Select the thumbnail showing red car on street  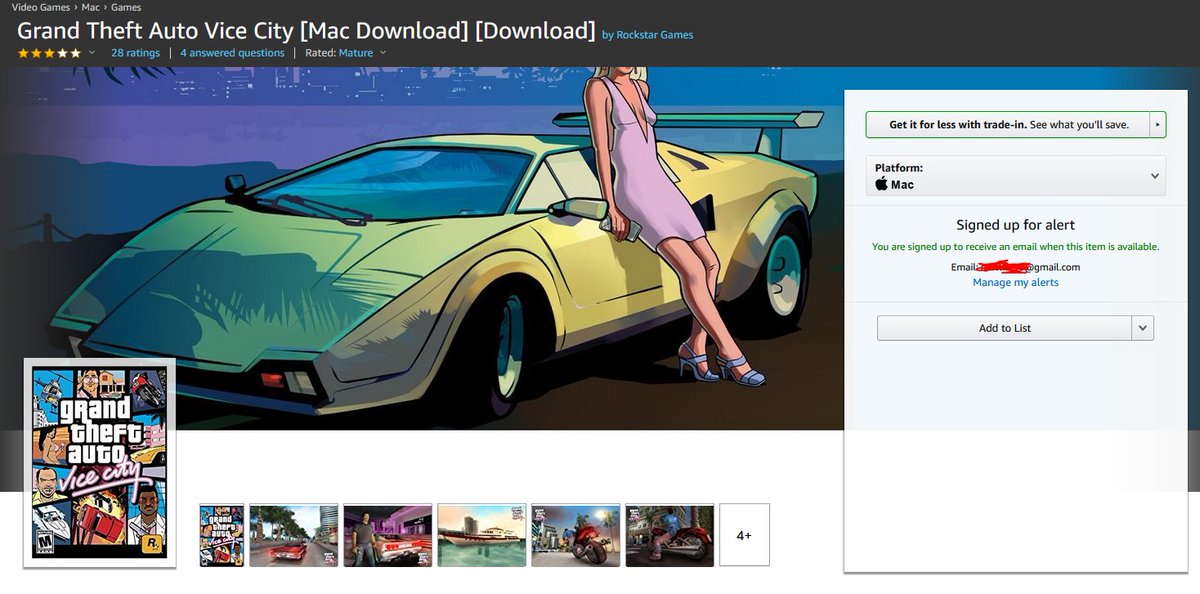[x=294, y=535]
